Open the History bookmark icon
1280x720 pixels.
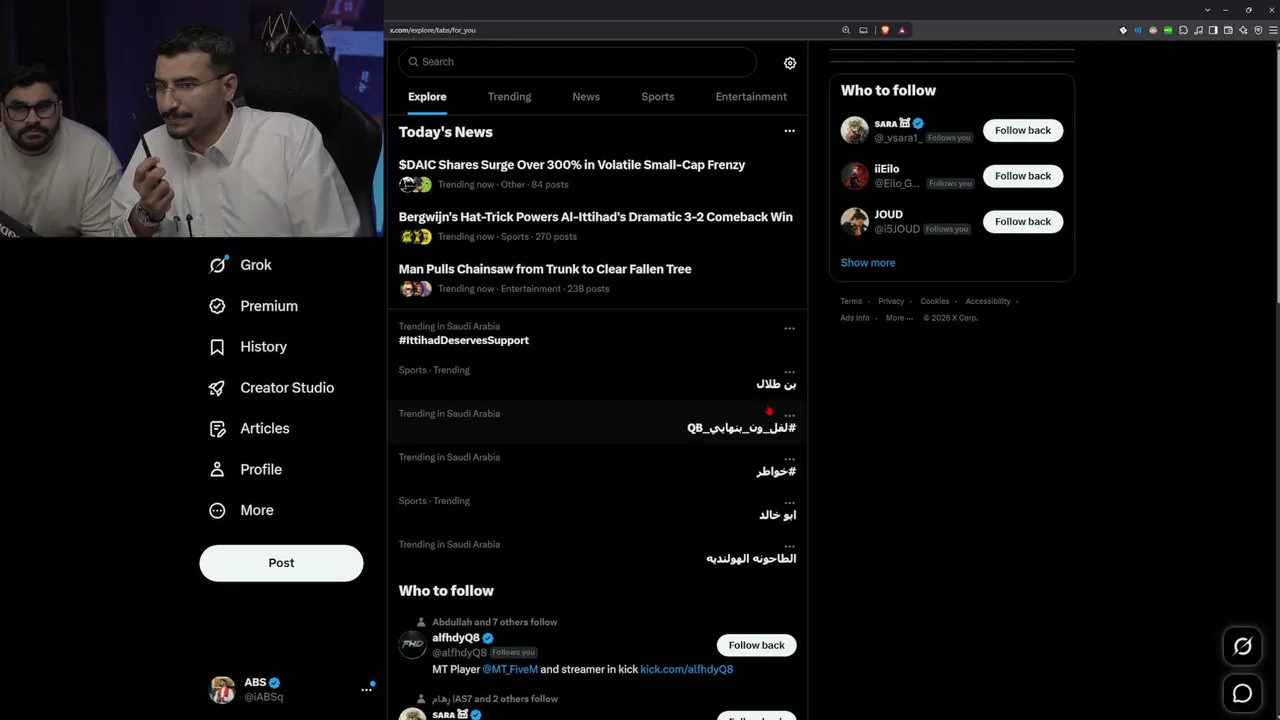[217, 347]
